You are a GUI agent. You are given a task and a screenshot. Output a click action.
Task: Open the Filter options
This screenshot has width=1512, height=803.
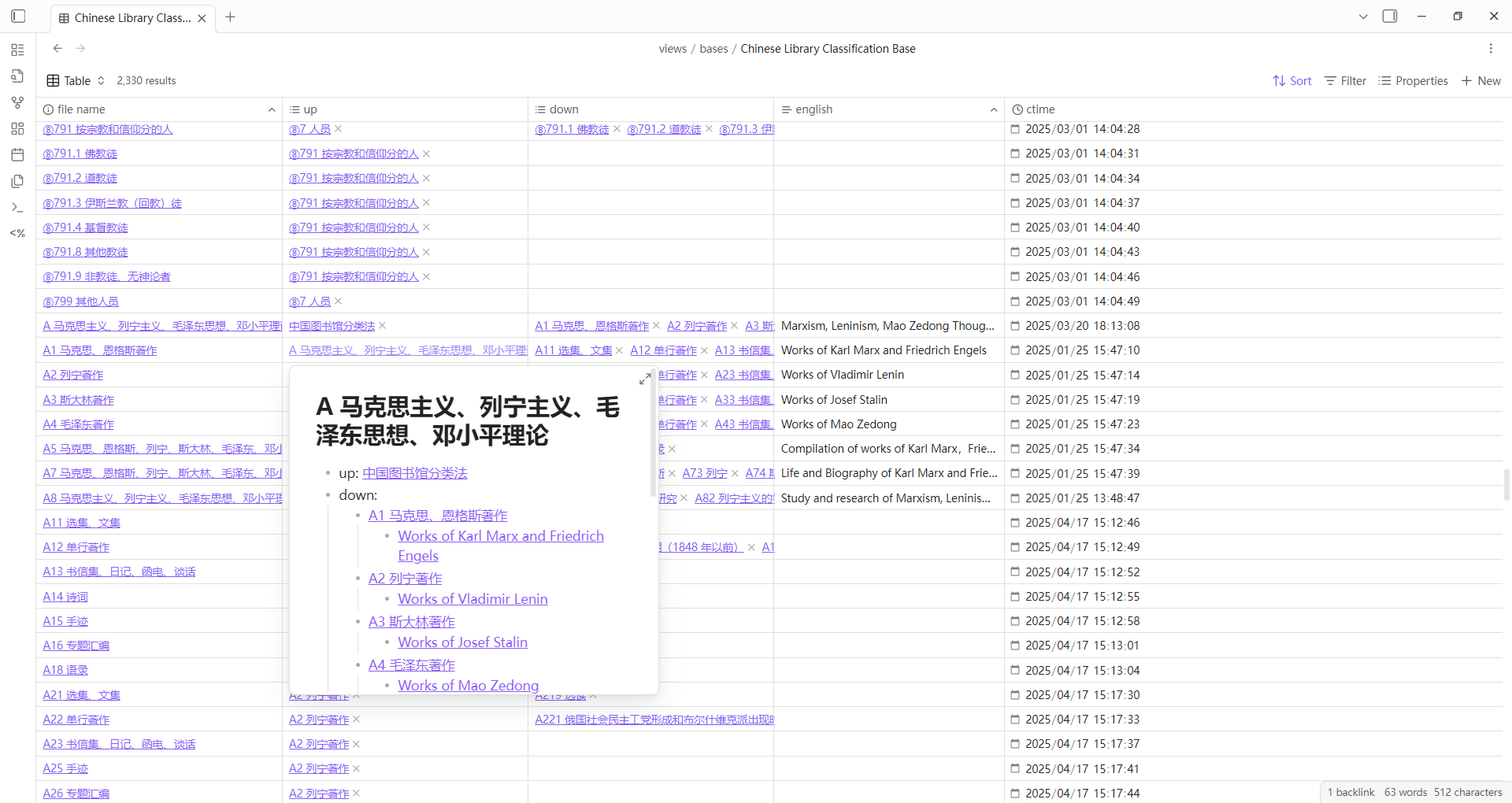[1345, 81]
